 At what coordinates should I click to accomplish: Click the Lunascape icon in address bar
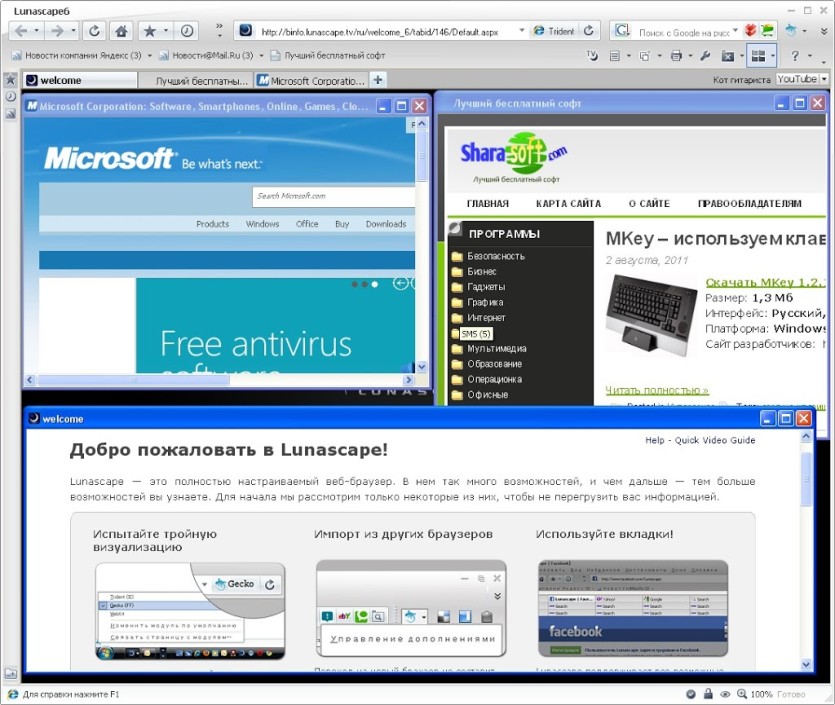[x=245, y=30]
